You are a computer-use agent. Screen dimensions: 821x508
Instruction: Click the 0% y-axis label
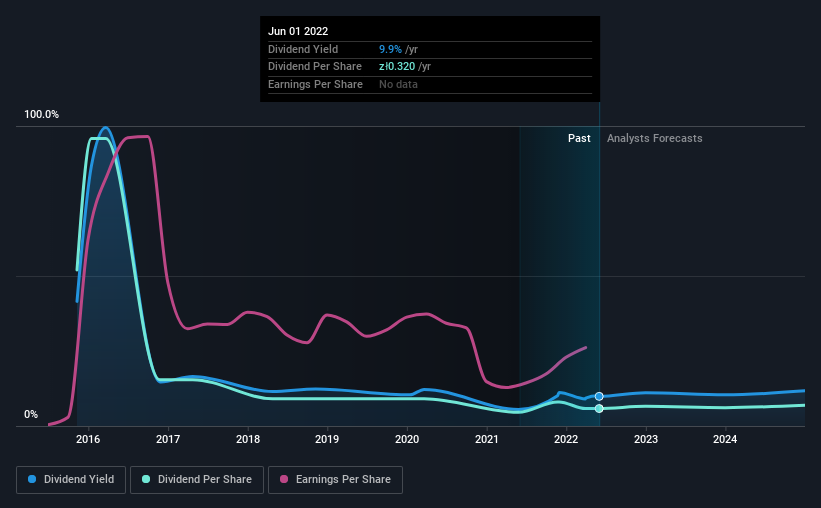[x=31, y=414]
